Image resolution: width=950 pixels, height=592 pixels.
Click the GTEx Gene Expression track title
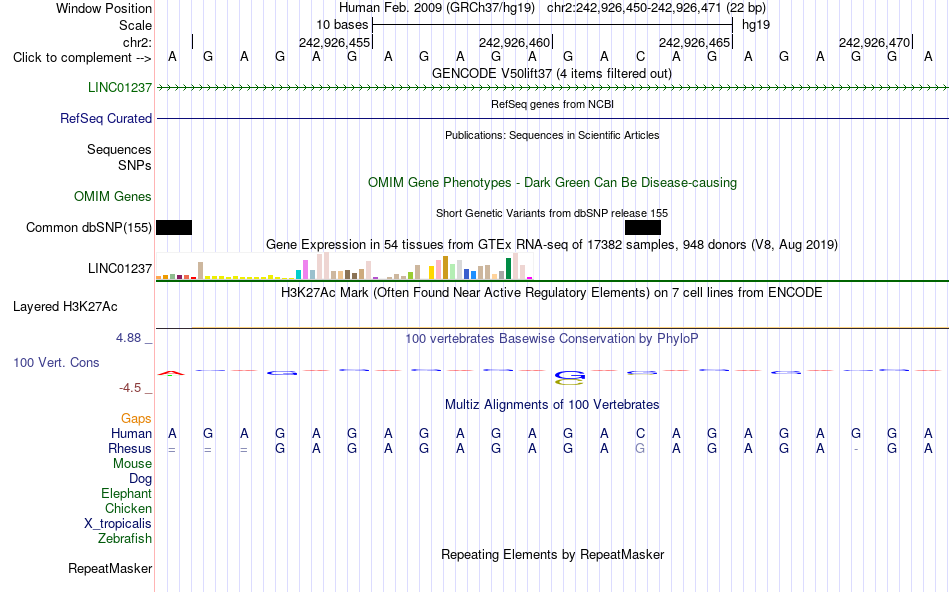pos(552,245)
